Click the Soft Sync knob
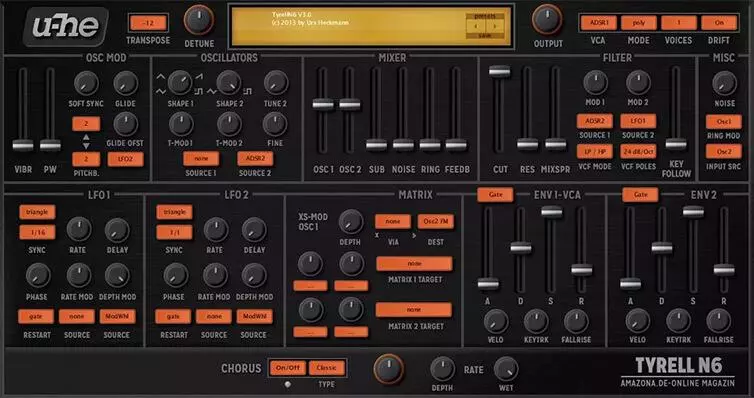 tap(86, 83)
